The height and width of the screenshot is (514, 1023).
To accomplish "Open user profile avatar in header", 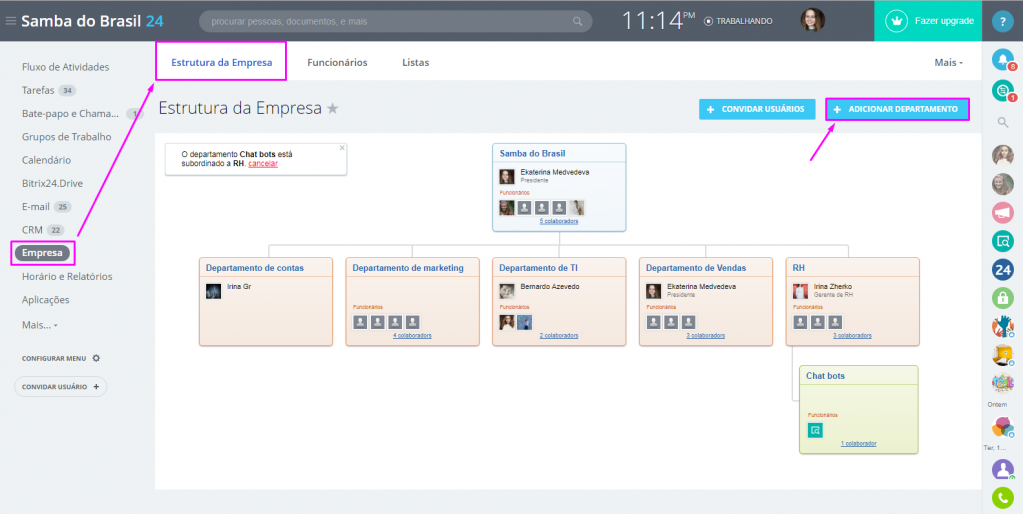I will point(812,20).
